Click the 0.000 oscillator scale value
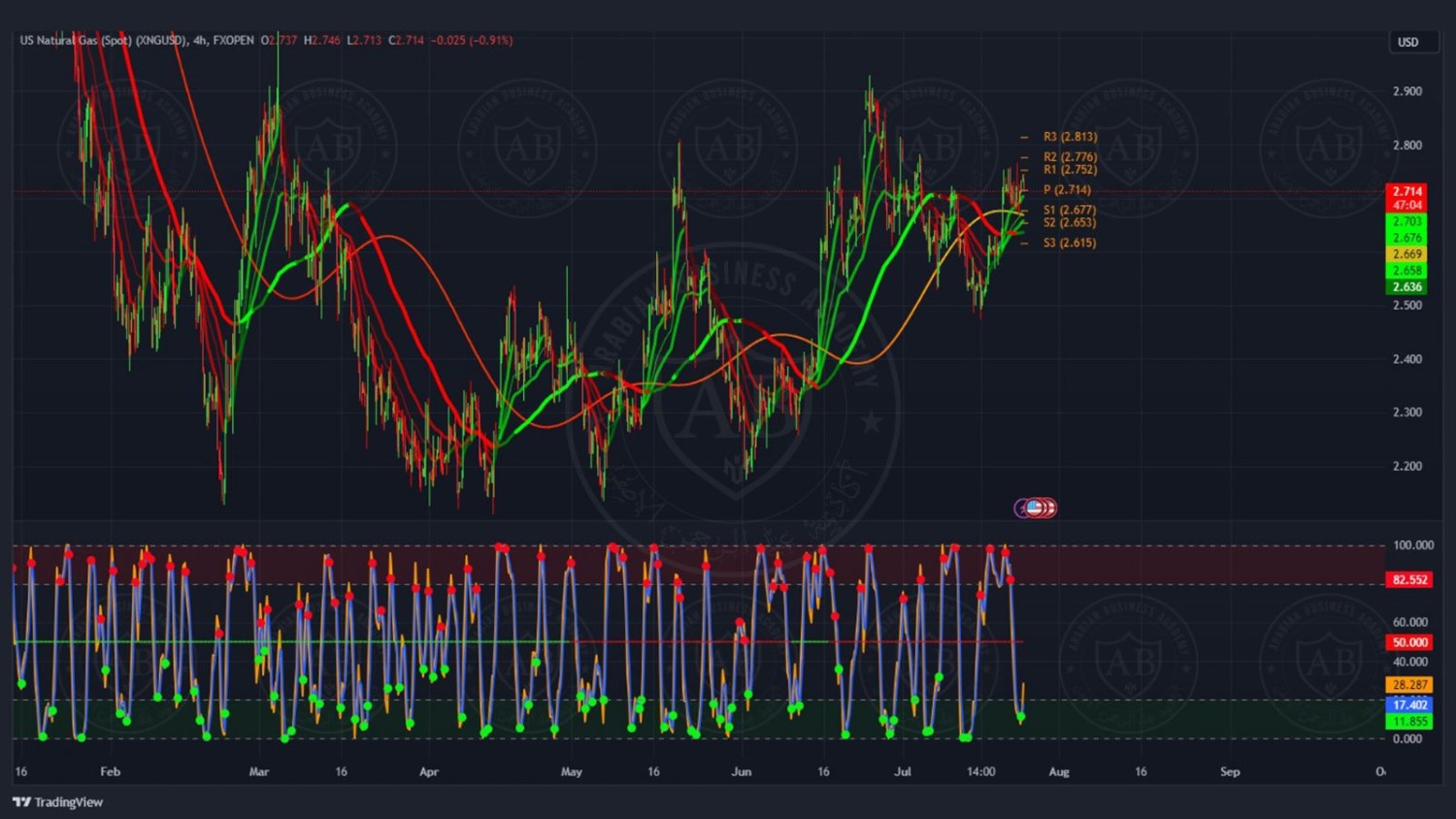 coord(1407,739)
